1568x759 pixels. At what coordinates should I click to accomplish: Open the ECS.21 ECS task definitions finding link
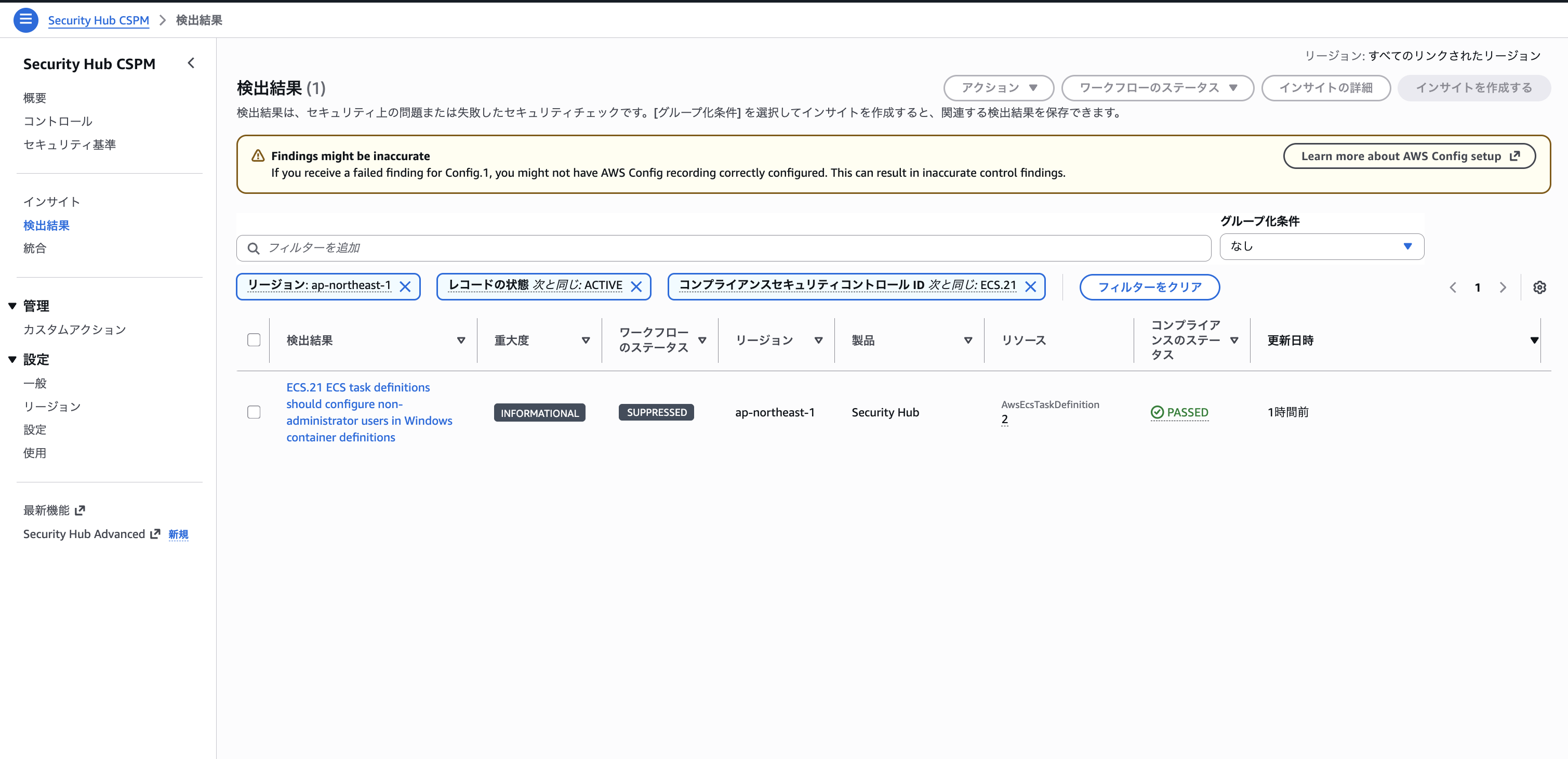369,412
